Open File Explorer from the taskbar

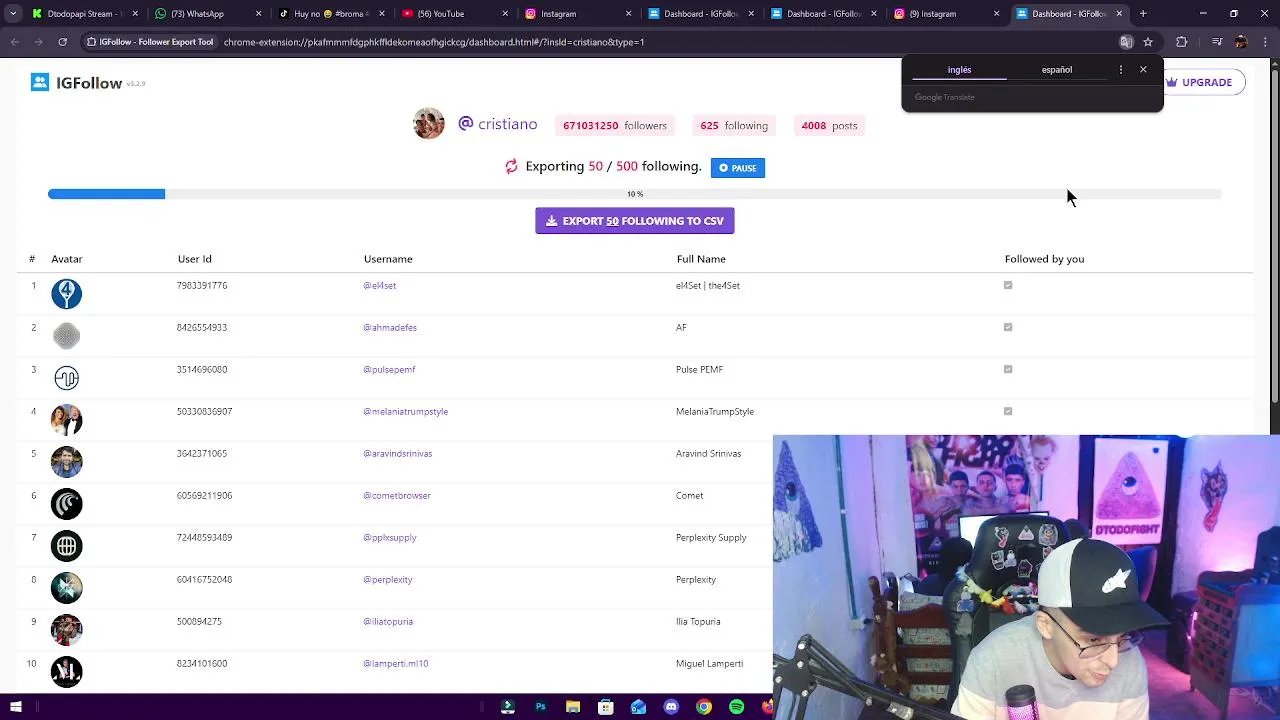[x=573, y=707]
